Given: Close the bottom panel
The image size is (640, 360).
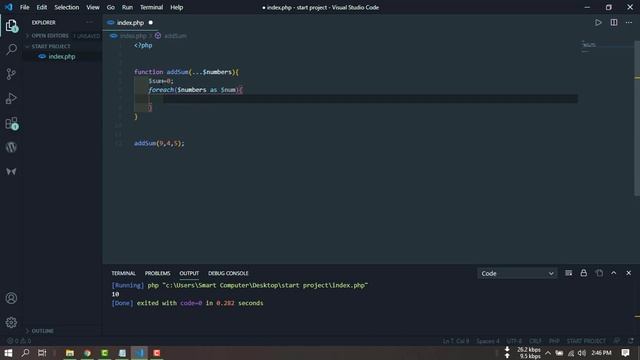Looking at the screenshot, I should [629, 273].
